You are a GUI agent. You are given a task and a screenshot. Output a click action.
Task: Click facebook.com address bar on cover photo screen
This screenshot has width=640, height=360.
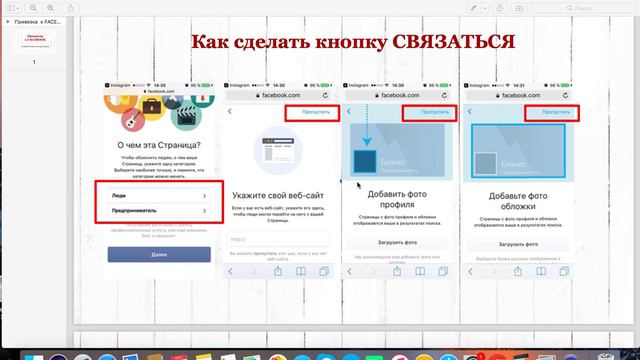point(518,95)
